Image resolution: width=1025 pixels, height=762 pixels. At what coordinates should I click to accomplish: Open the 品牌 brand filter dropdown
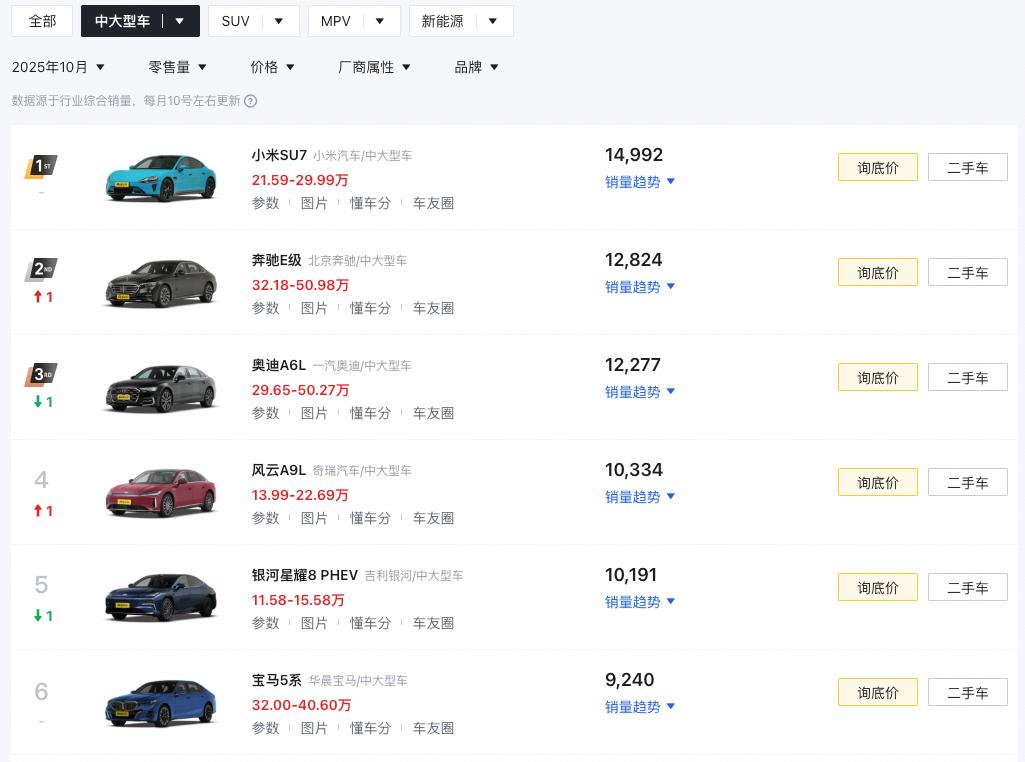point(477,67)
